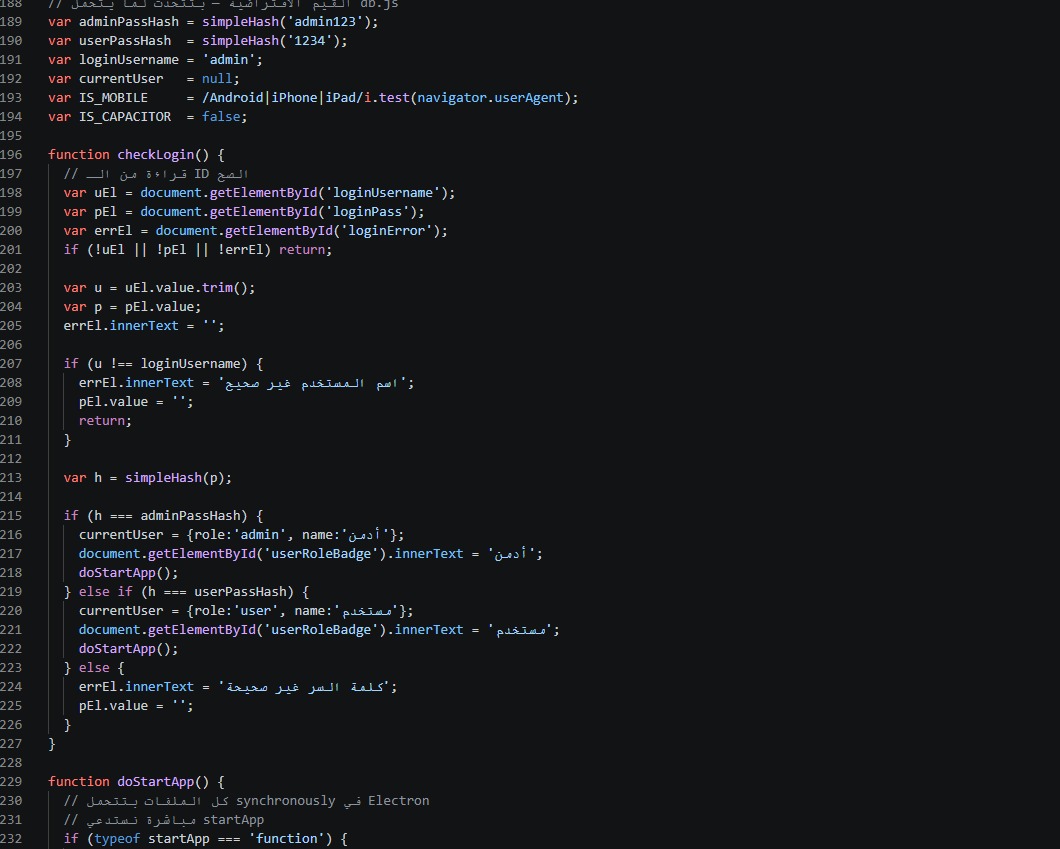Click the IS_CAPACITOR variable name

coord(124,116)
